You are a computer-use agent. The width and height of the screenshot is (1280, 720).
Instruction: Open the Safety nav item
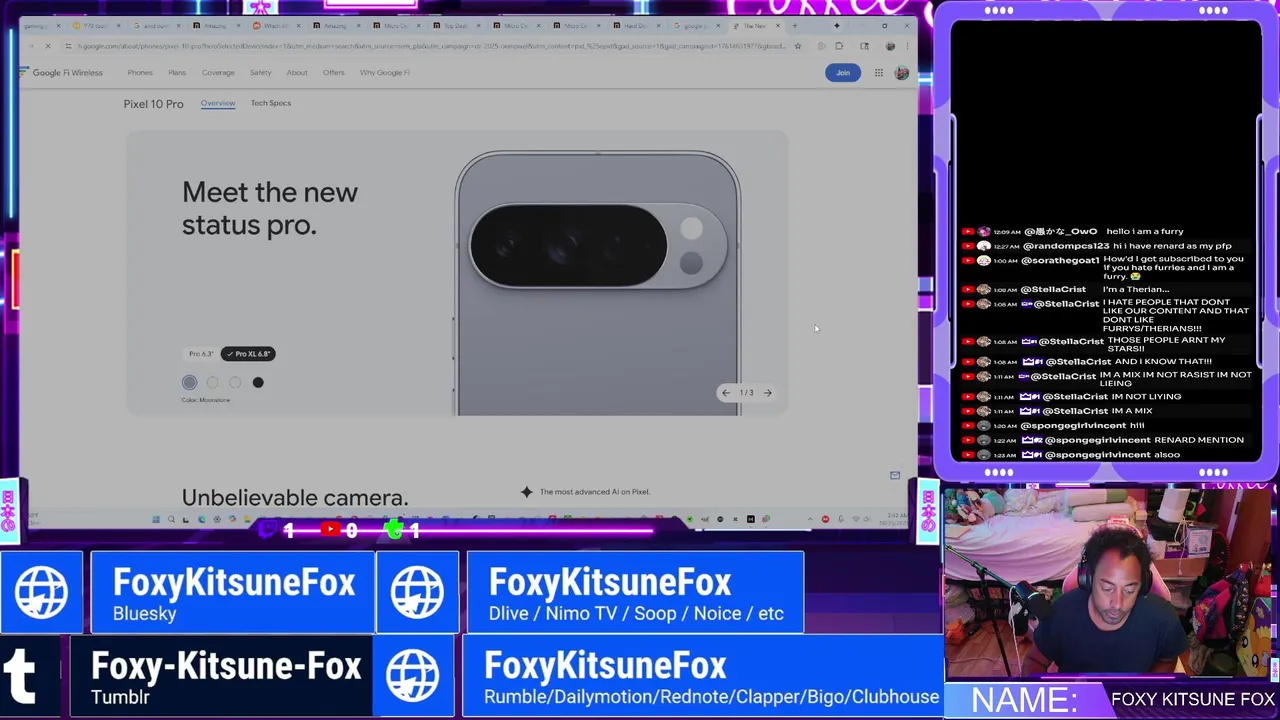point(260,72)
